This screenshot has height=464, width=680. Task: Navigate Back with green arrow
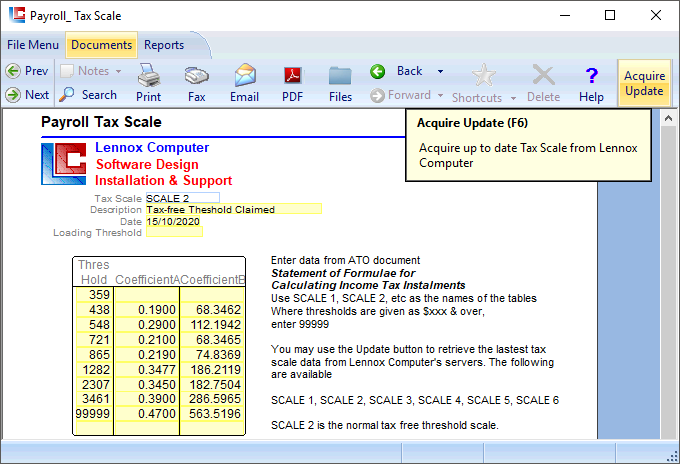pos(396,71)
